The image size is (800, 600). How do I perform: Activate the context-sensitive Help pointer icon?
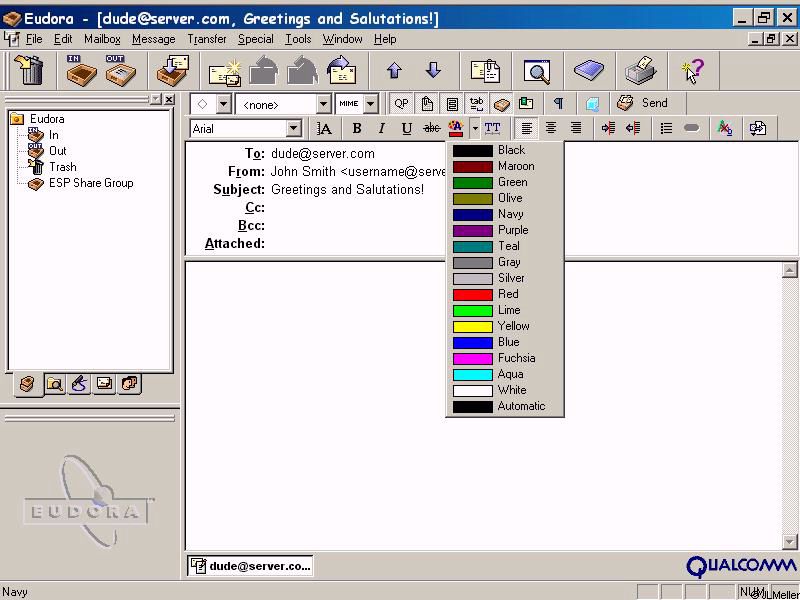coord(693,71)
